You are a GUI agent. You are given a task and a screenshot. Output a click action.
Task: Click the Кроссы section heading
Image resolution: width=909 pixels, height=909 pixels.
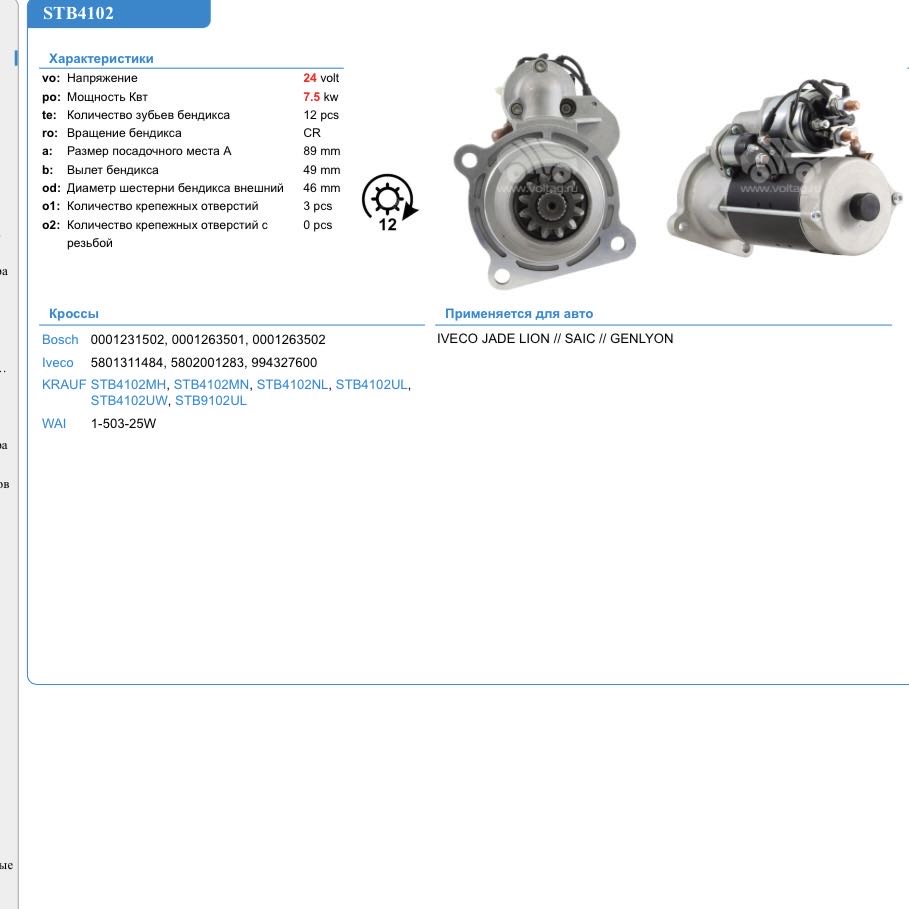click(74, 314)
